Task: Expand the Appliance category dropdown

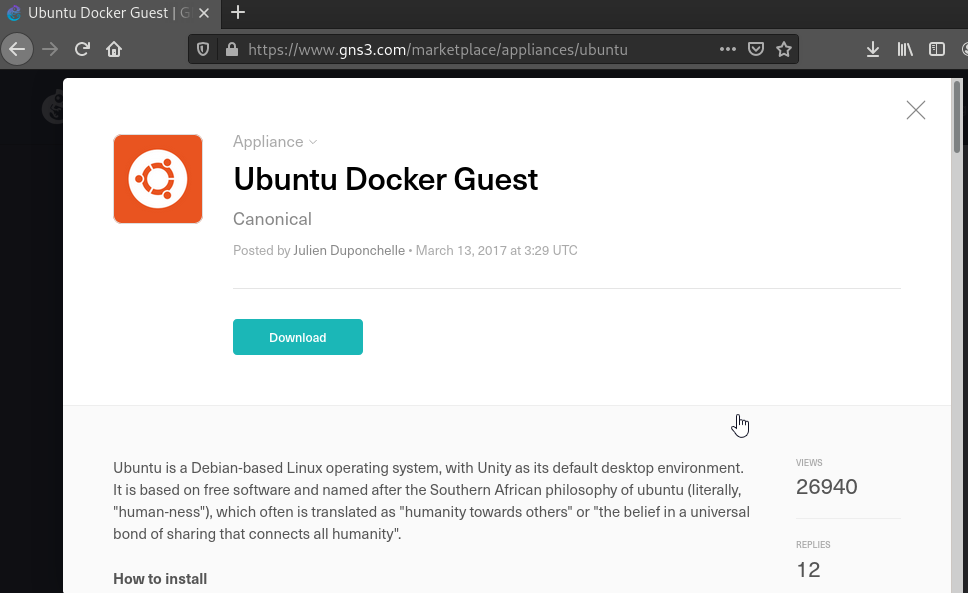Action: [275, 142]
